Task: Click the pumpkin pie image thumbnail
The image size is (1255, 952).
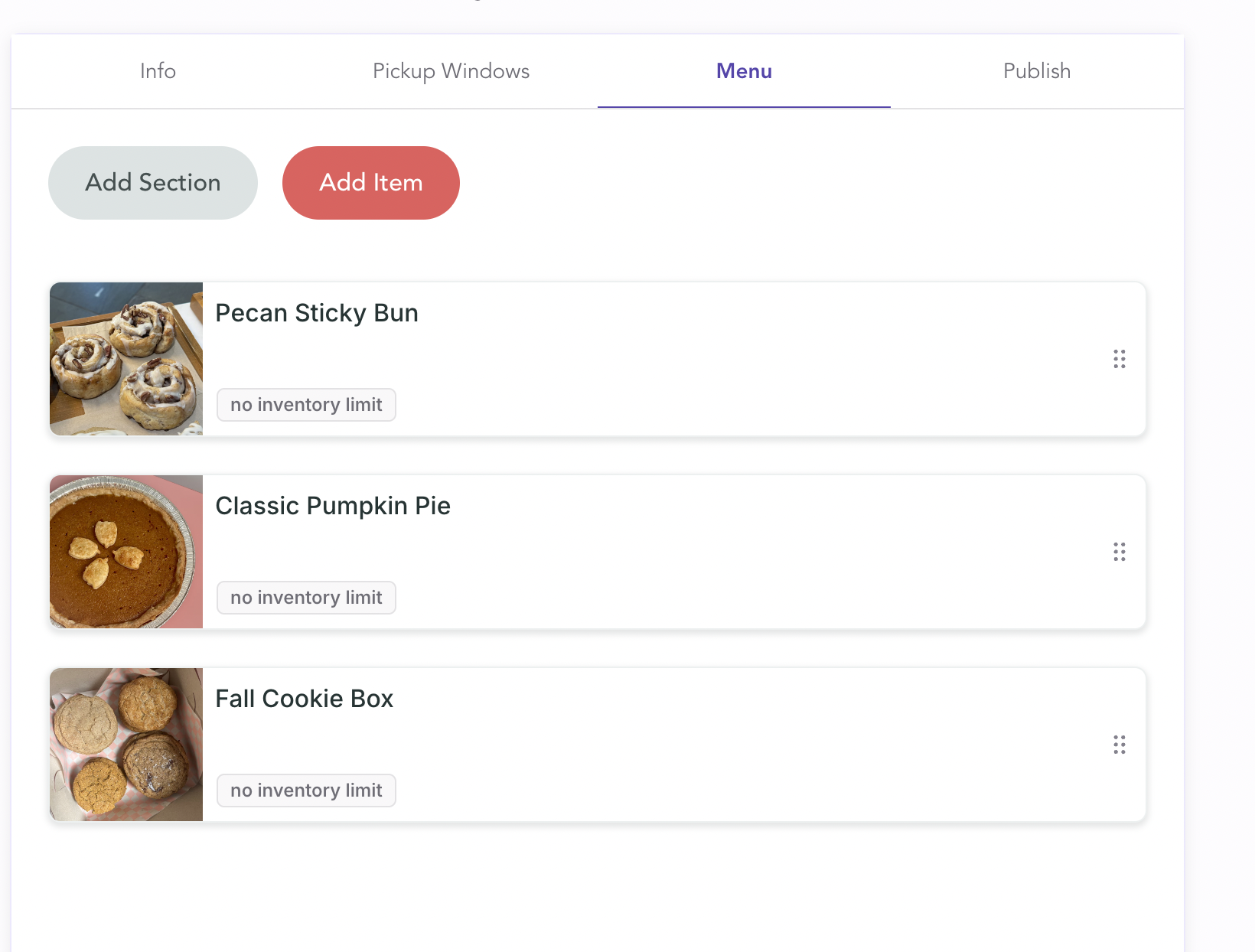Action: 126,552
